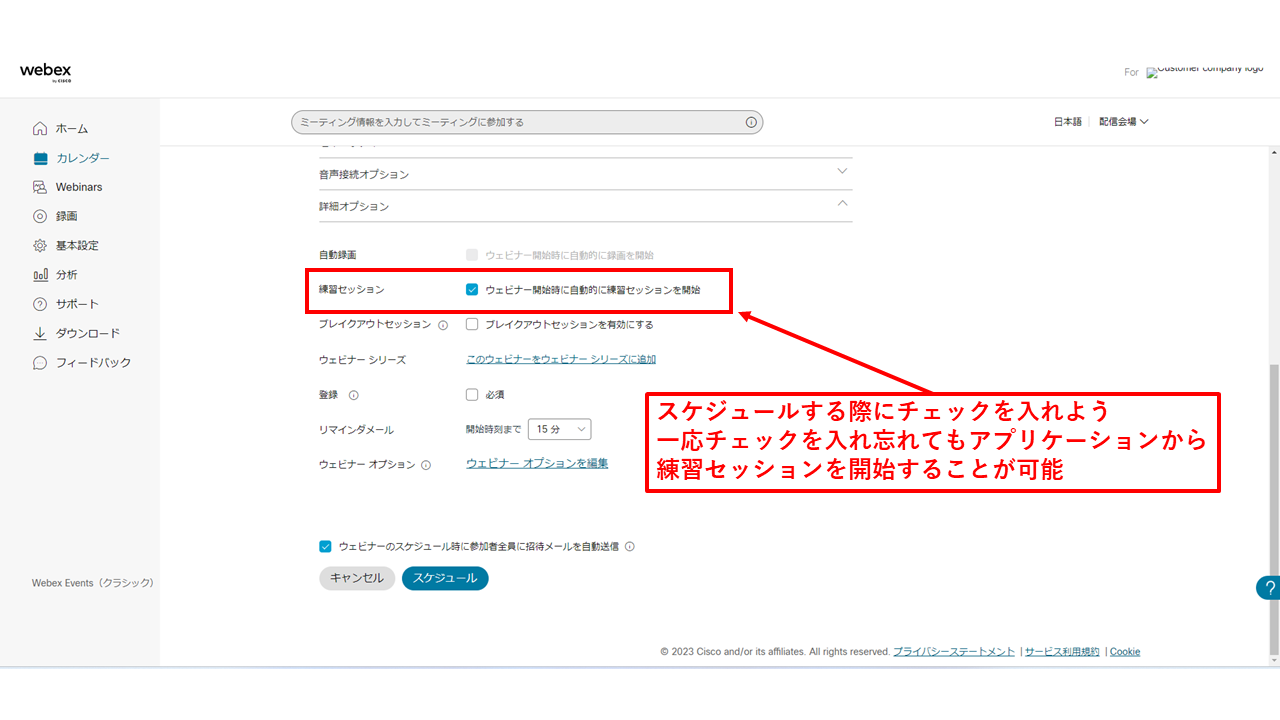This screenshot has height=720, width=1280.
Task: Open the ウェビナー オプションを編集 link
Action: pos(536,463)
